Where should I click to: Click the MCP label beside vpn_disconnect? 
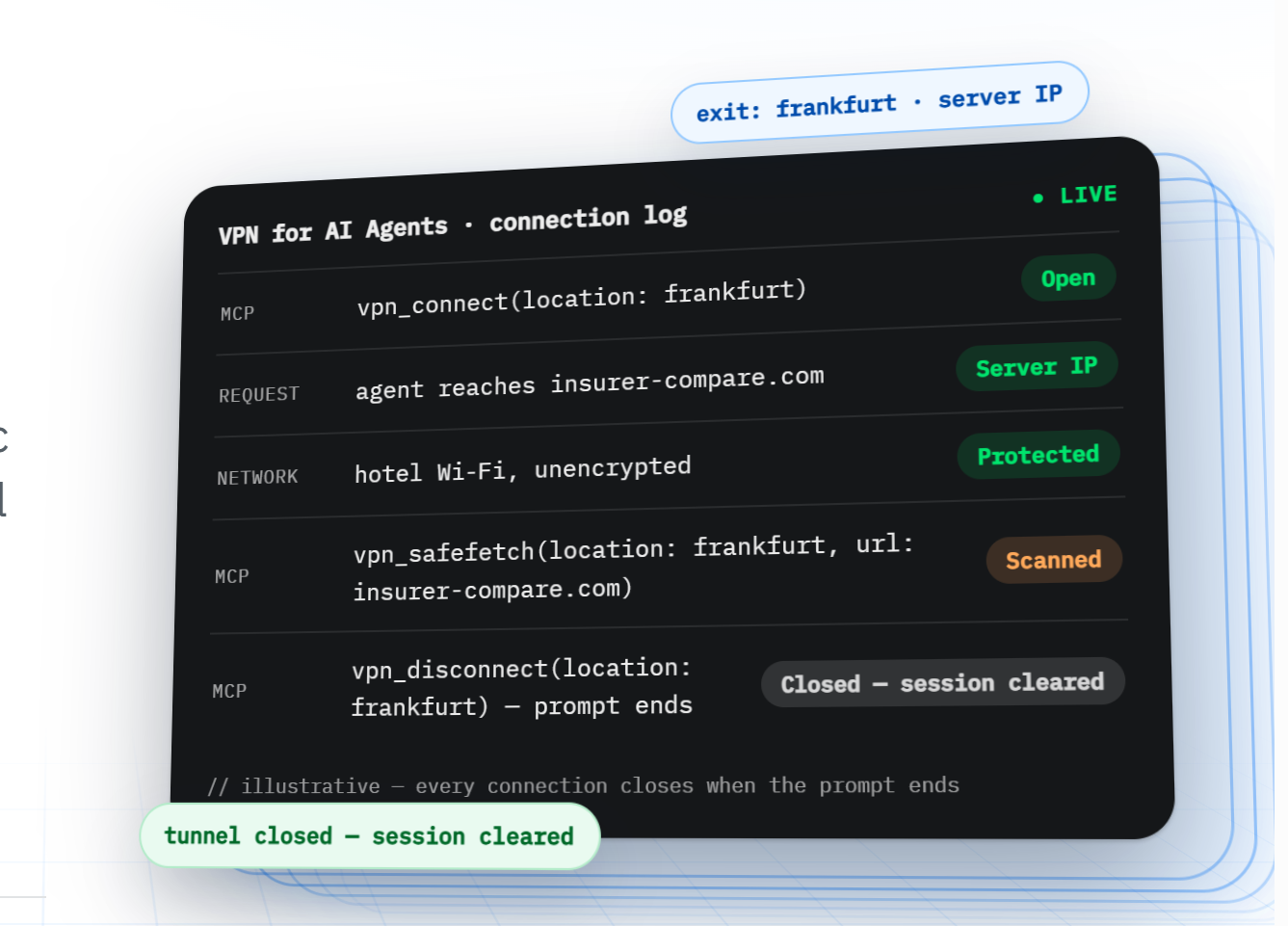tap(229, 691)
